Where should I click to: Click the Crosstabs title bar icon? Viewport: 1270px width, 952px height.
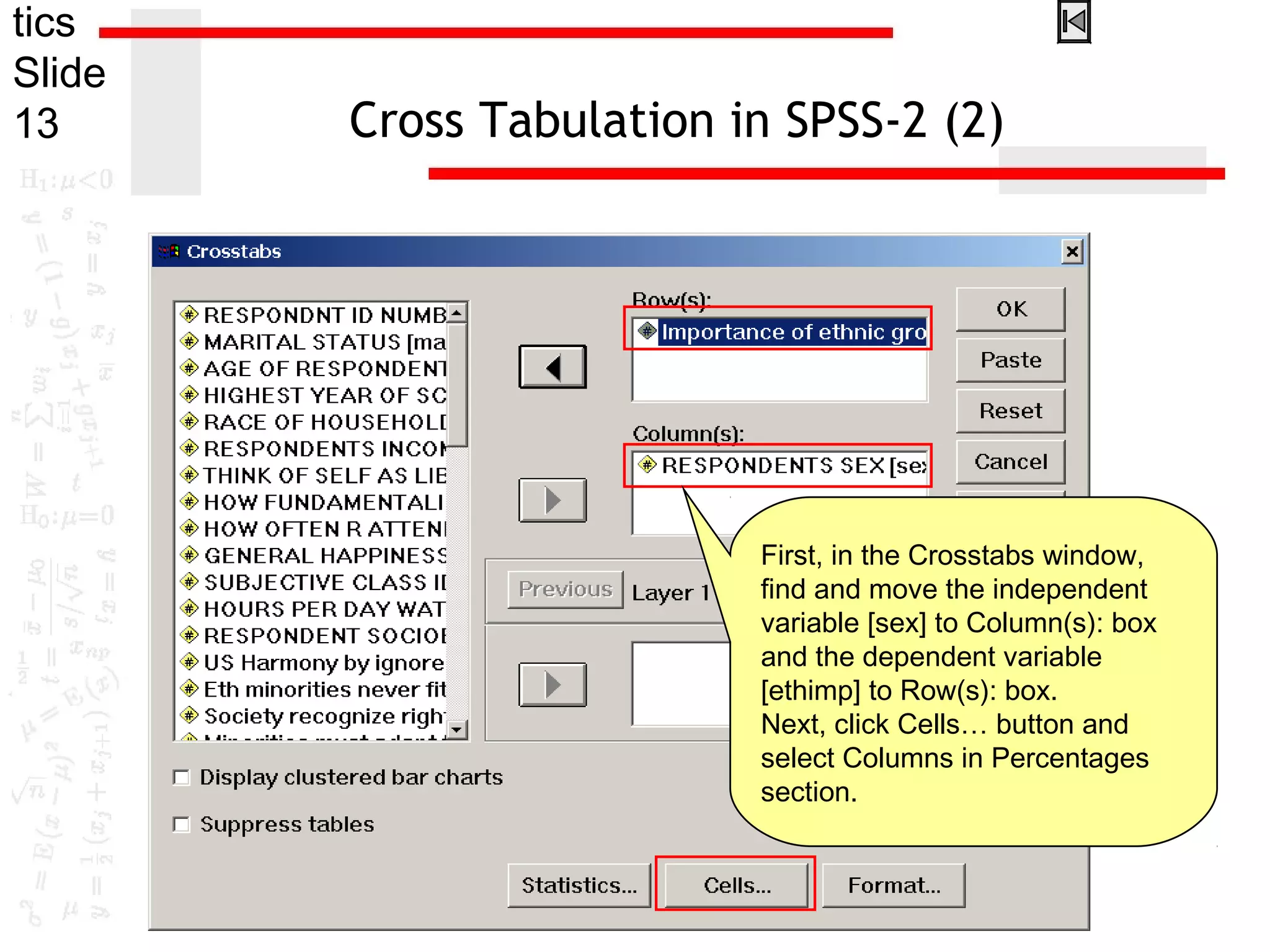tap(169, 251)
